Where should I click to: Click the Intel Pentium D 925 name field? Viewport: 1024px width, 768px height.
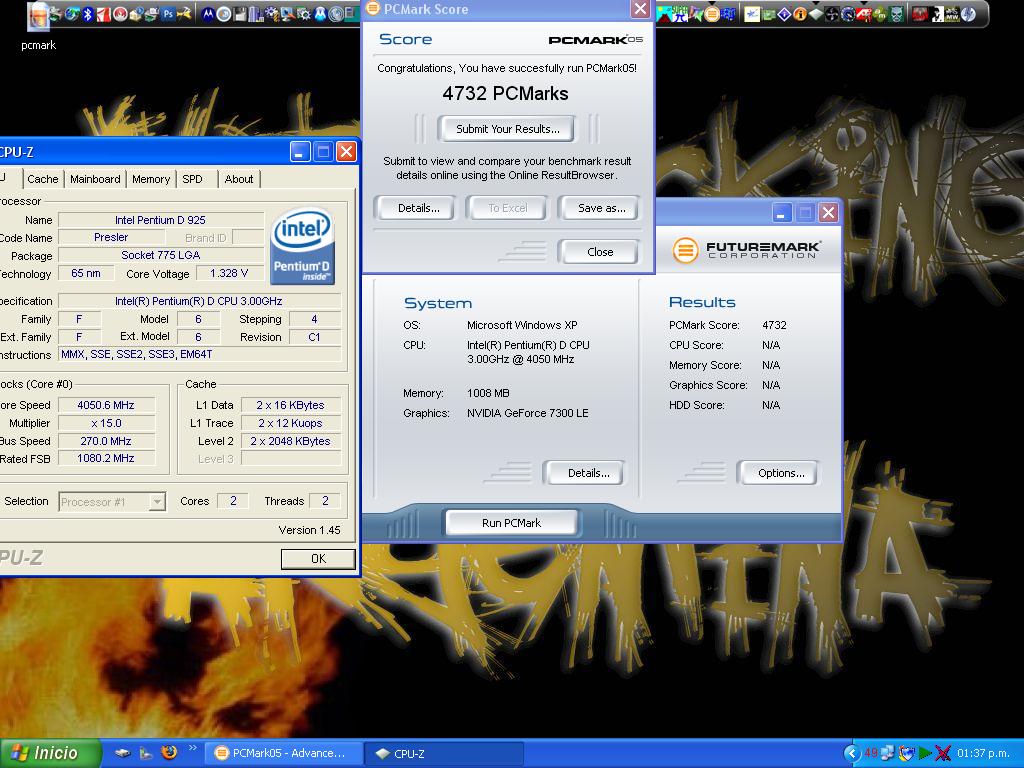(x=161, y=220)
